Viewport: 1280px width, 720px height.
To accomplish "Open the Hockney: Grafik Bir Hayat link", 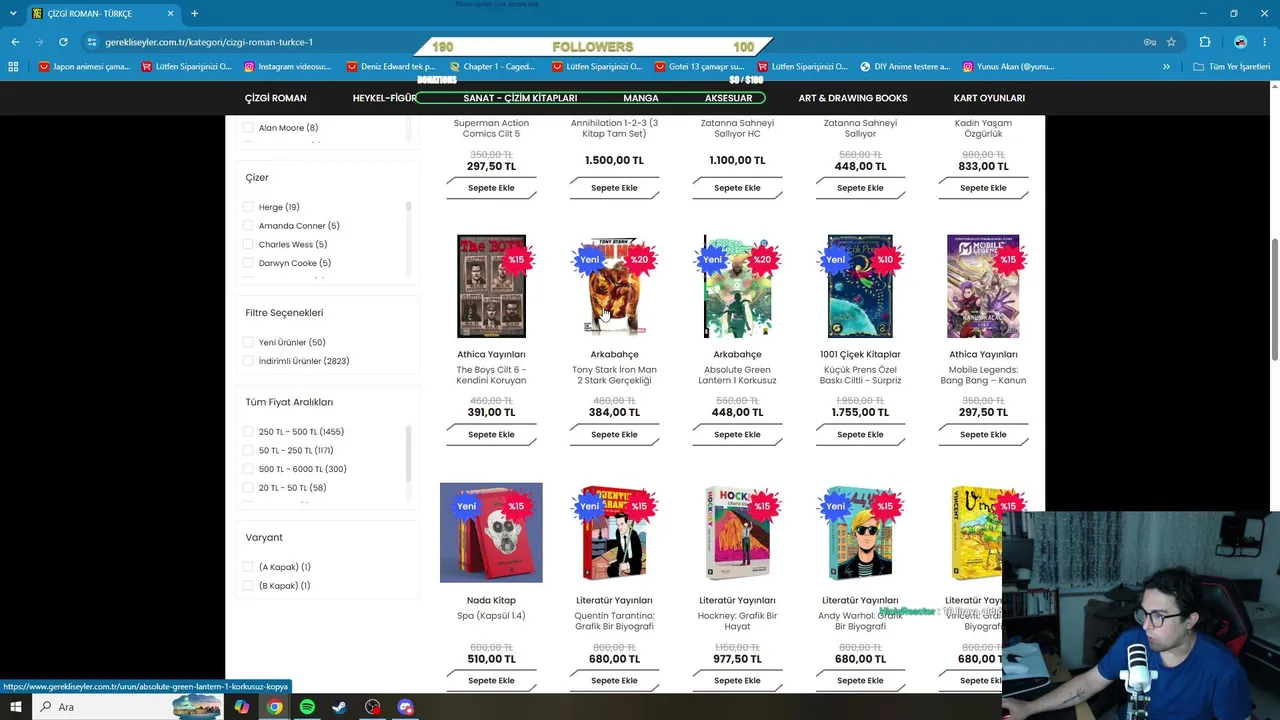I will coord(737,621).
